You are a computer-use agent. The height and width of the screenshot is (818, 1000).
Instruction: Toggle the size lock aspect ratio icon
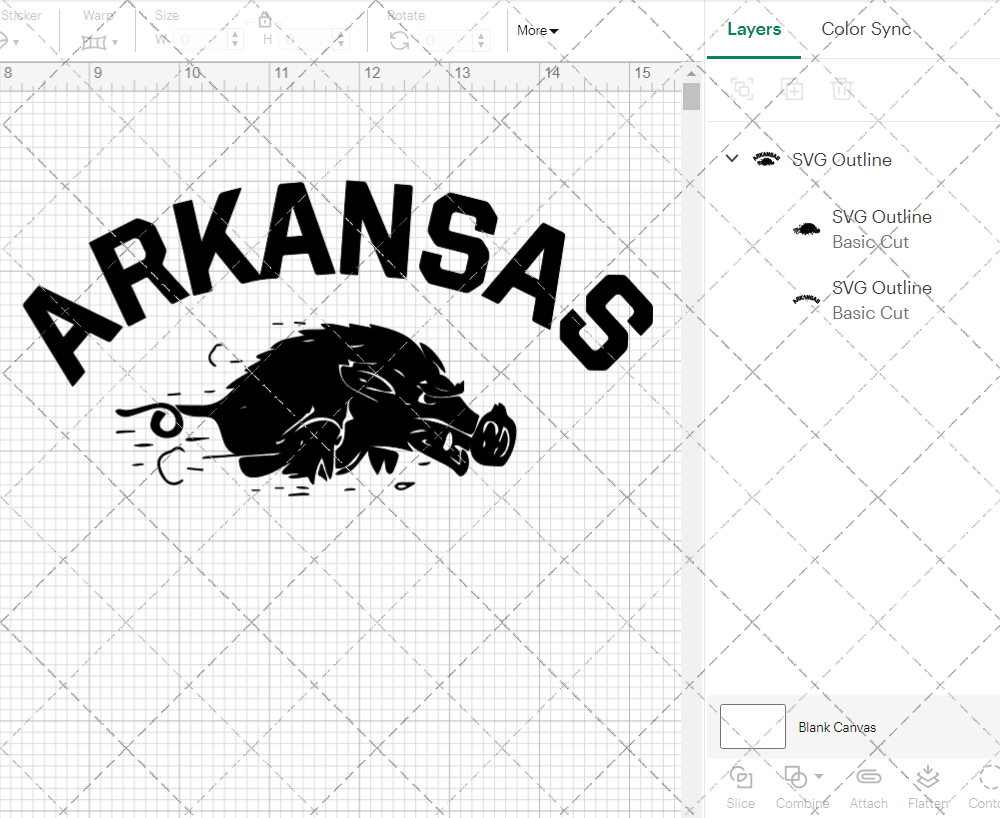coord(265,19)
